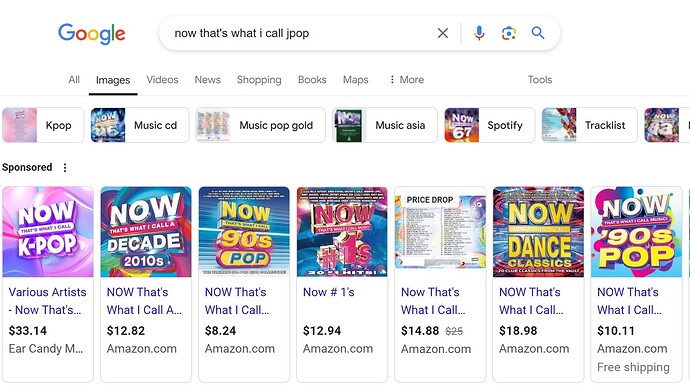Open the 'Now # 1's' product link
The width and height of the screenshot is (690, 392).
coord(329,292)
